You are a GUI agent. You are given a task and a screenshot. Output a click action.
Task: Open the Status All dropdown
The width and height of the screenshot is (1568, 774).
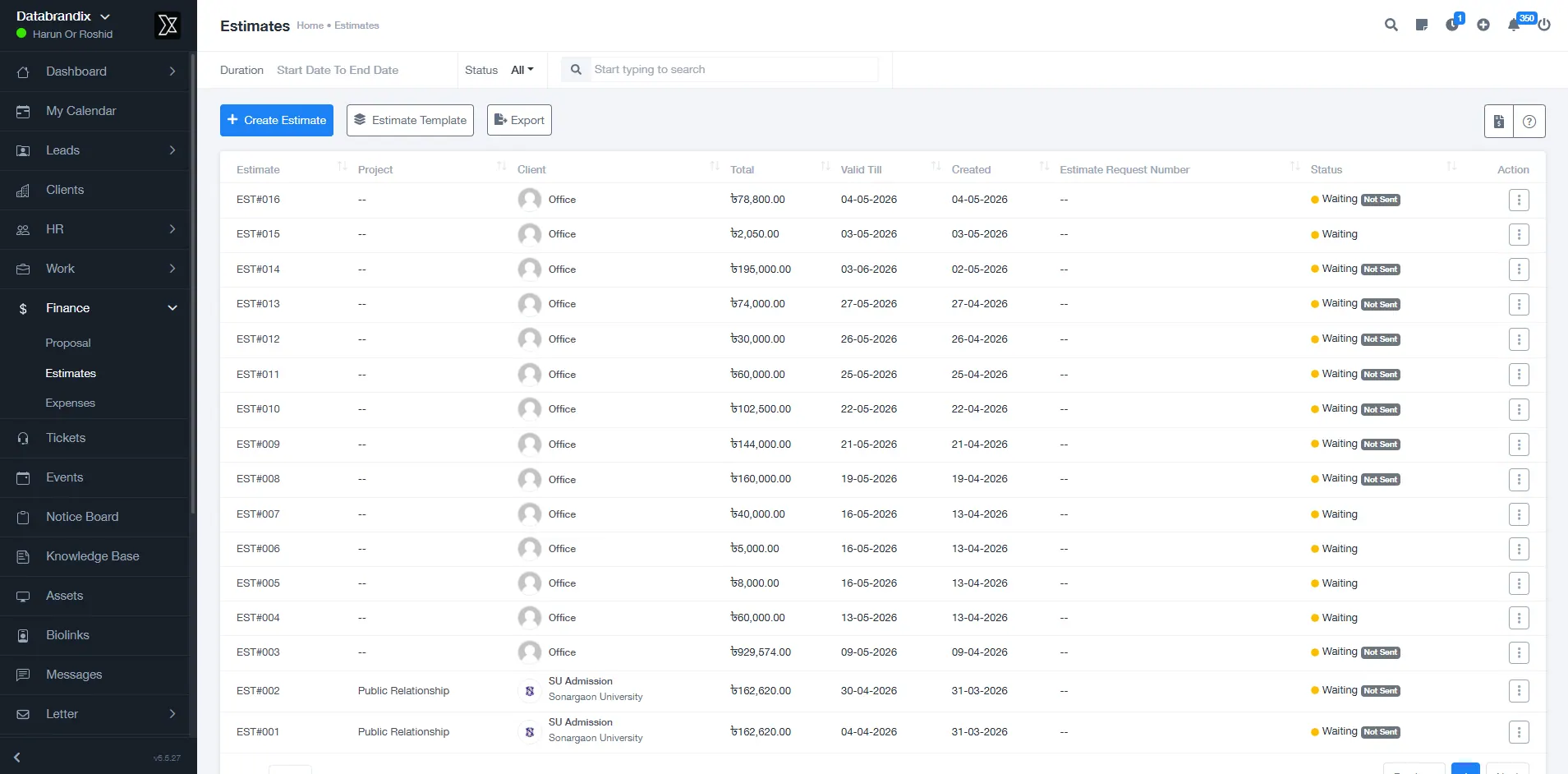pyautogui.click(x=522, y=70)
